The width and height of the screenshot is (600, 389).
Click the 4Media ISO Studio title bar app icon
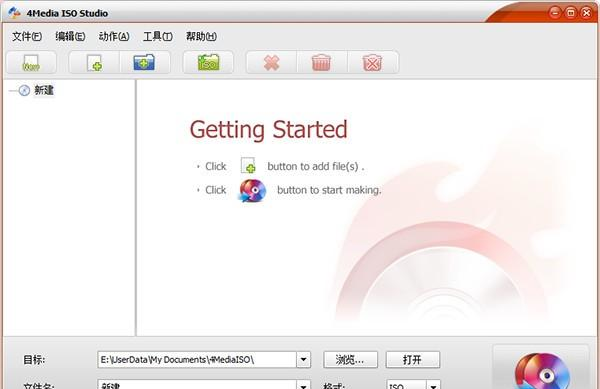coord(14,13)
